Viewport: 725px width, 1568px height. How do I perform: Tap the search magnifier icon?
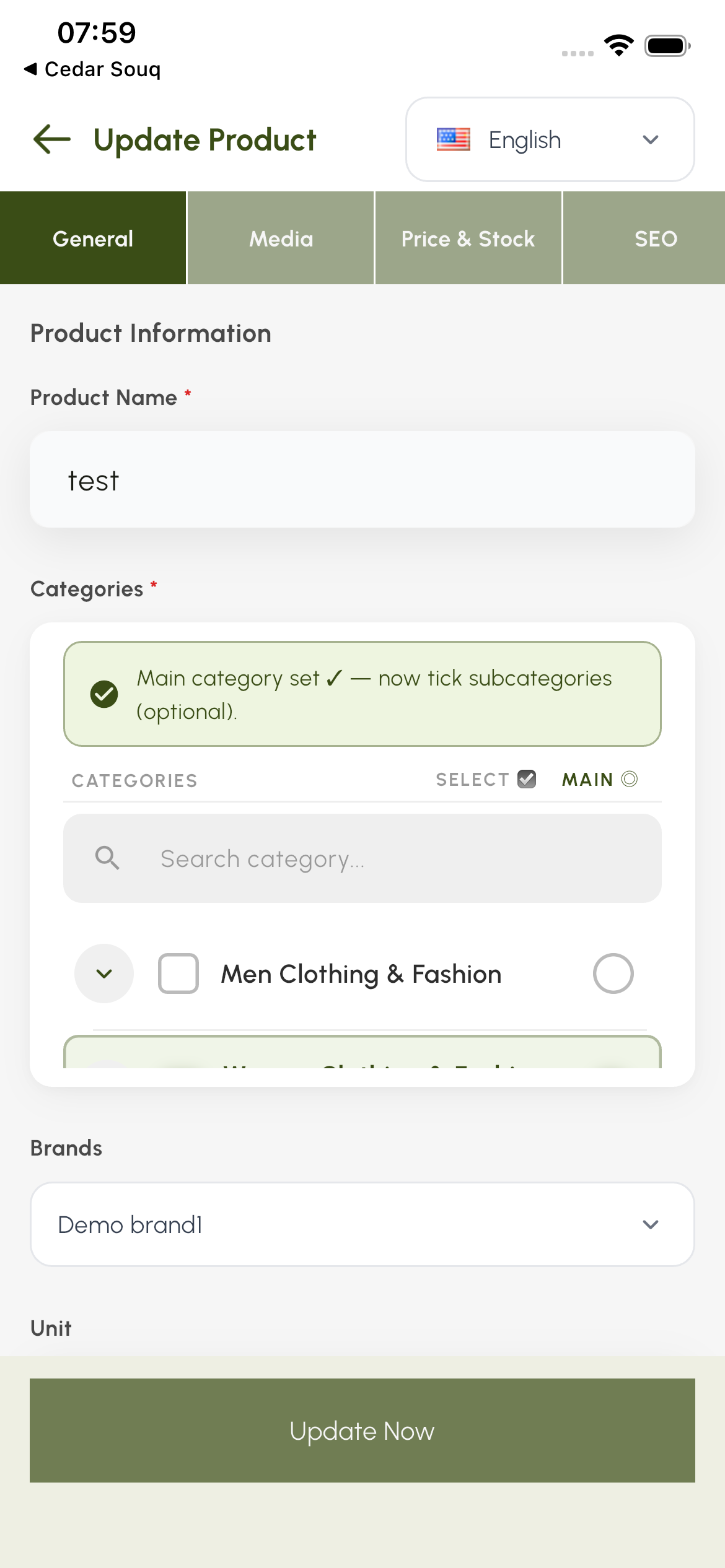107,858
